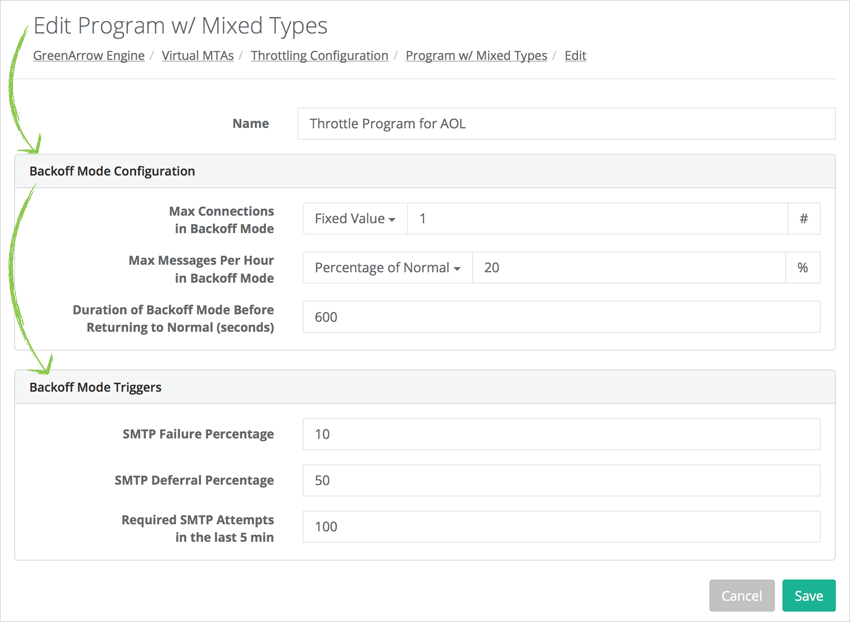Focus the SMTP Failure Percentage field
Image resolution: width=850 pixels, height=622 pixels.
(x=560, y=434)
